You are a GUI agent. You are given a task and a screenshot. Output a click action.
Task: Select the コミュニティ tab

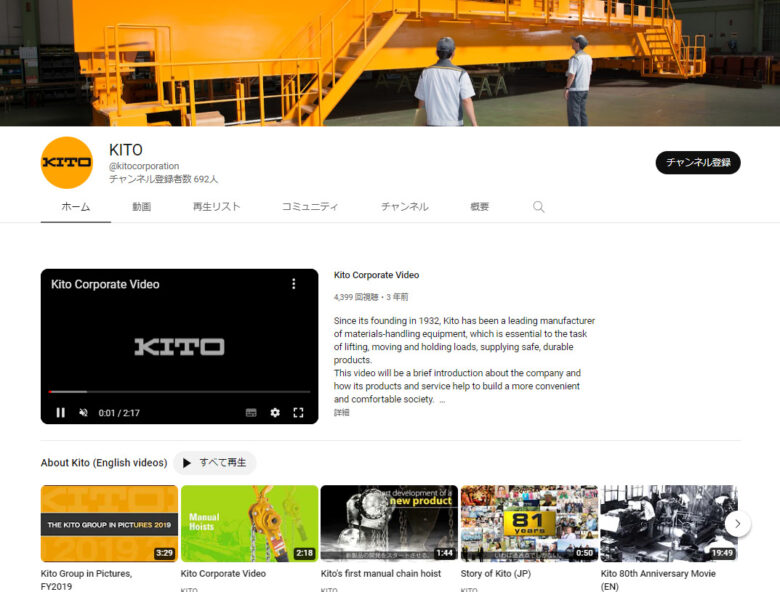(x=310, y=207)
